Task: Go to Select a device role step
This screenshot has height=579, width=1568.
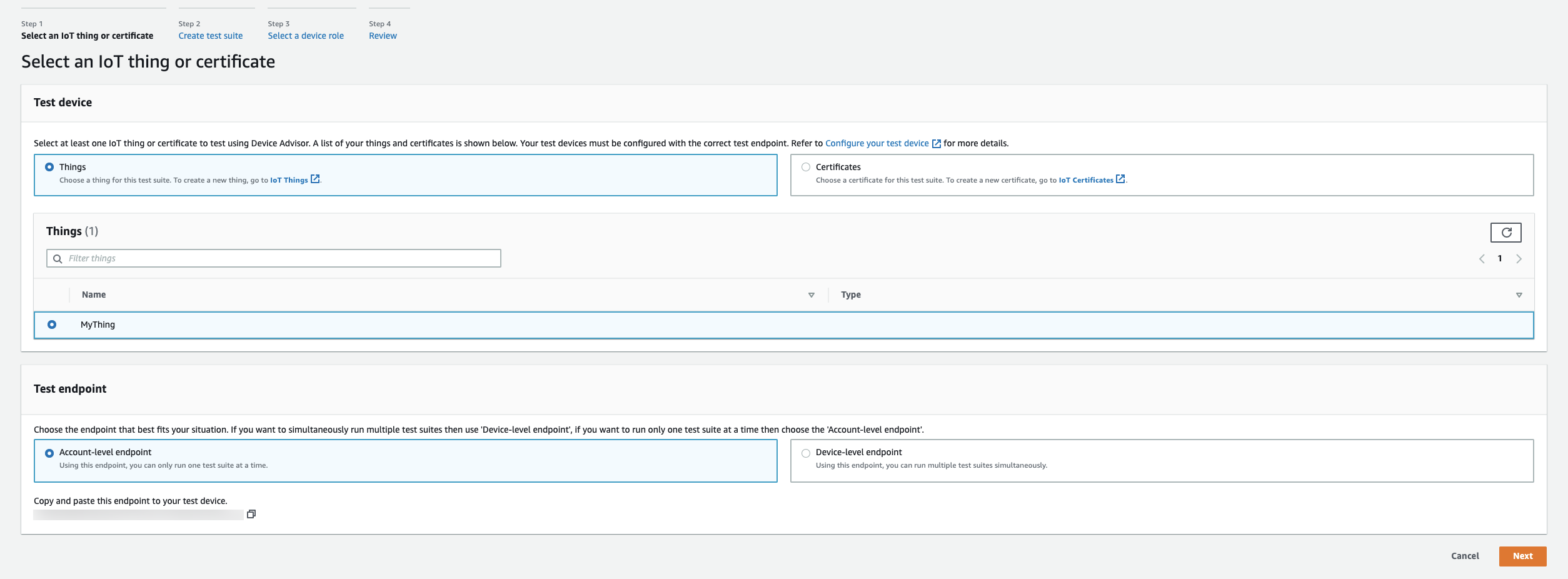Action: click(x=306, y=36)
